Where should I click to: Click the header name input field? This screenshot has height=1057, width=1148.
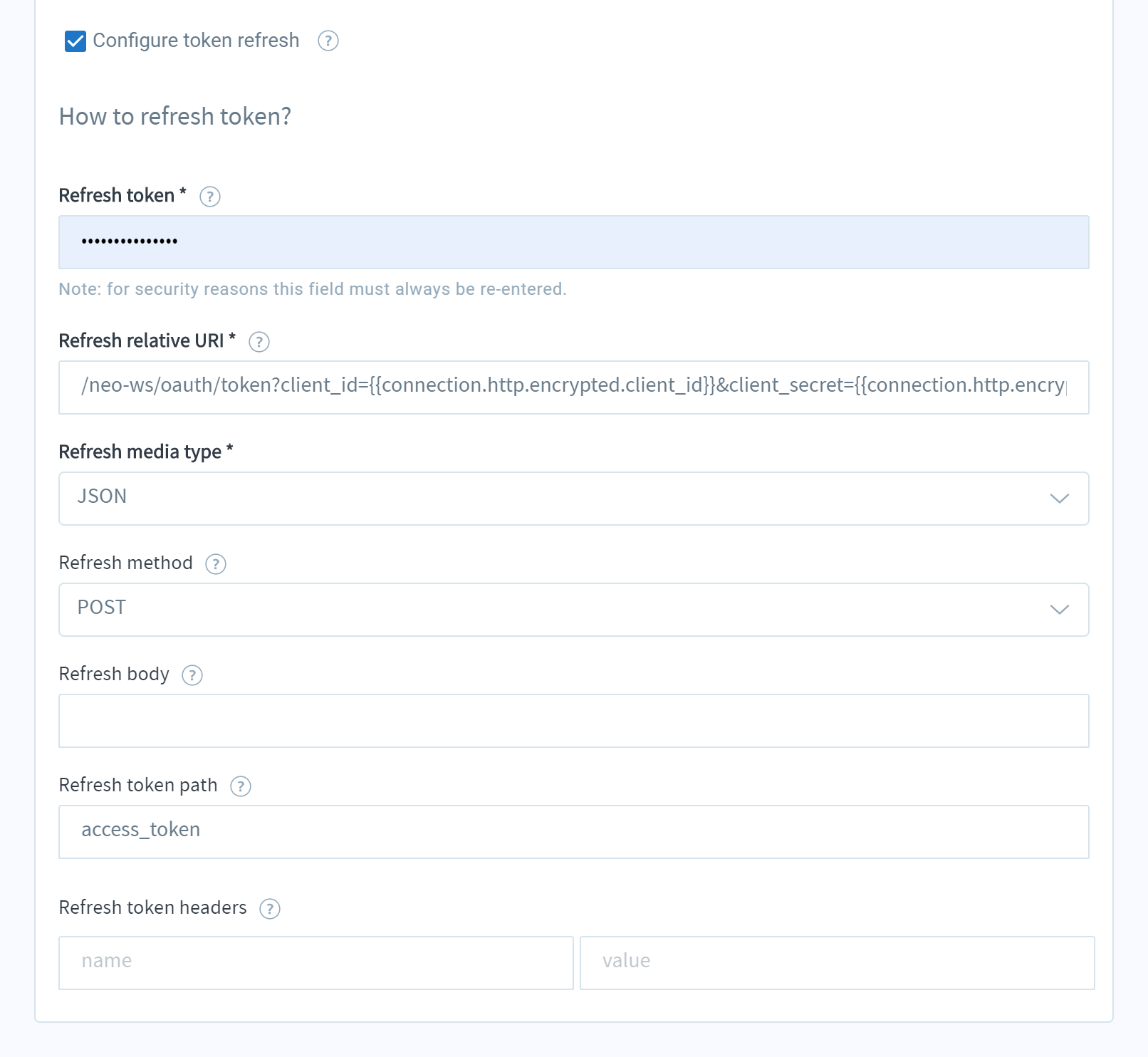point(315,963)
